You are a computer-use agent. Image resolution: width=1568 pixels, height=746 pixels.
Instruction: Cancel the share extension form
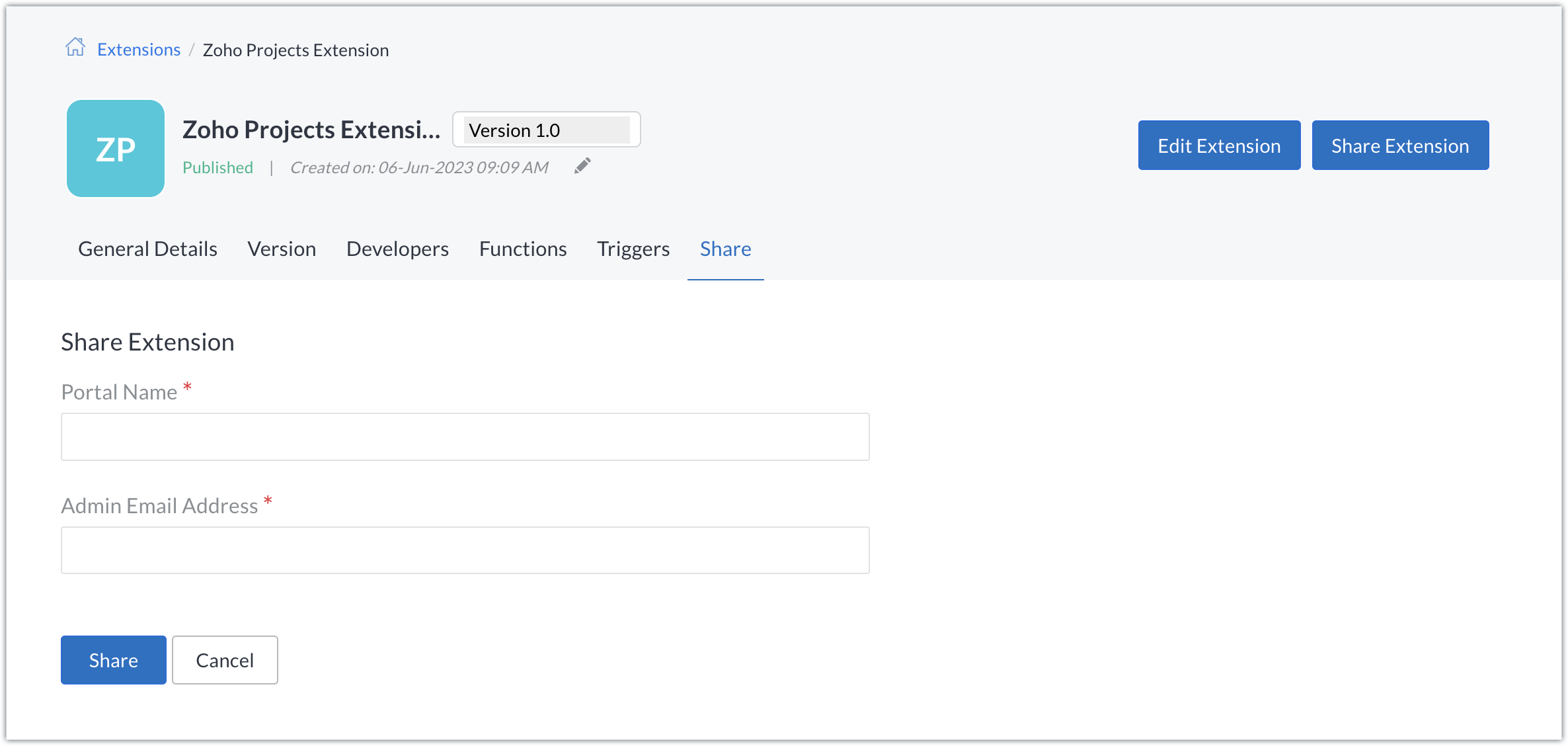(225, 660)
